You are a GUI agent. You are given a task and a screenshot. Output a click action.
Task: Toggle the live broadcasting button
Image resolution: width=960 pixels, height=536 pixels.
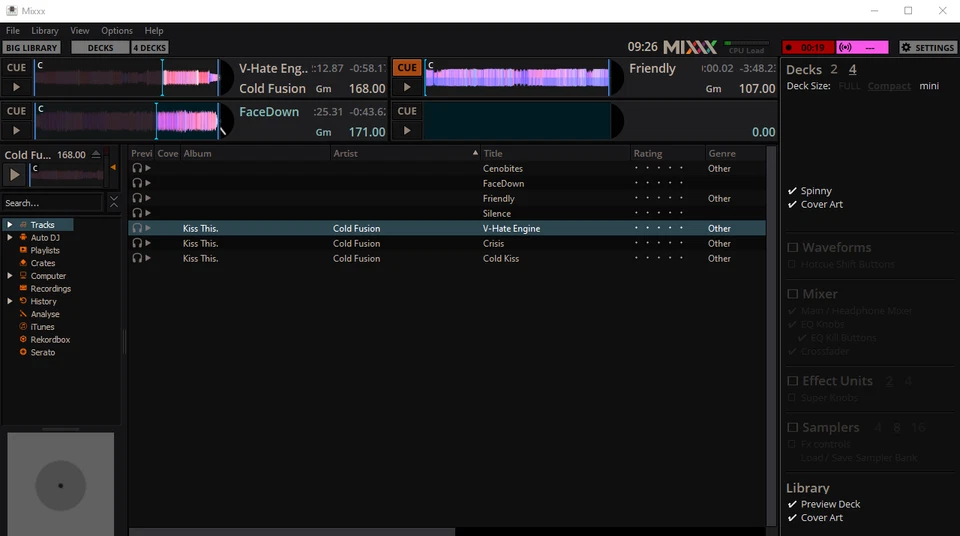pos(862,47)
